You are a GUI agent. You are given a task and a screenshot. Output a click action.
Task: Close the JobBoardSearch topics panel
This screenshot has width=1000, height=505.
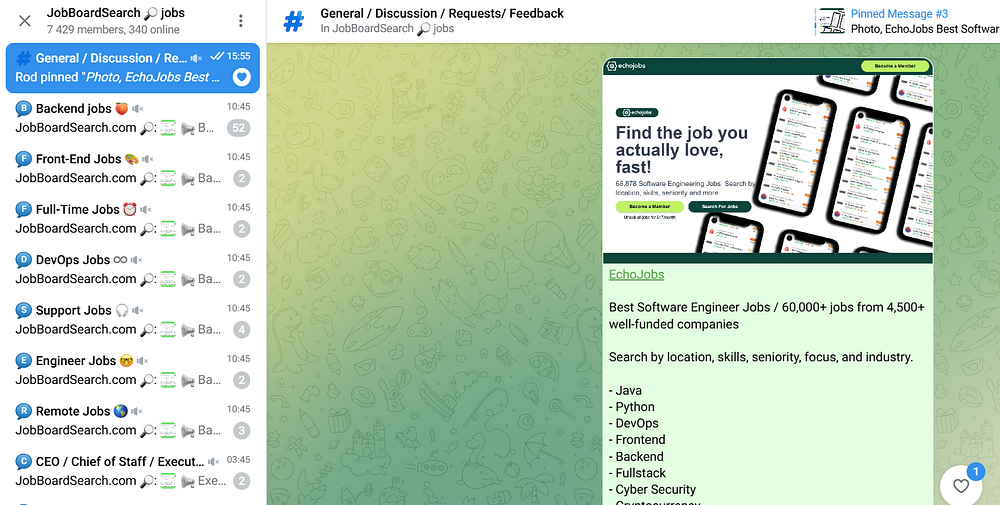[24, 21]
